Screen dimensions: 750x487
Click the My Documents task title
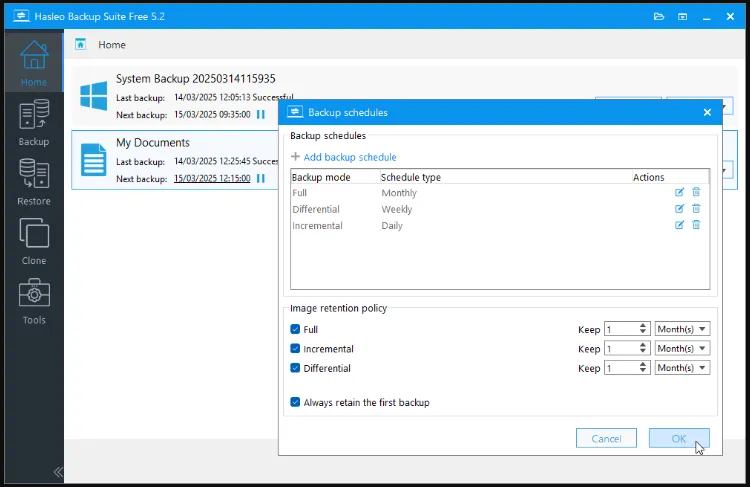[153, 143]
